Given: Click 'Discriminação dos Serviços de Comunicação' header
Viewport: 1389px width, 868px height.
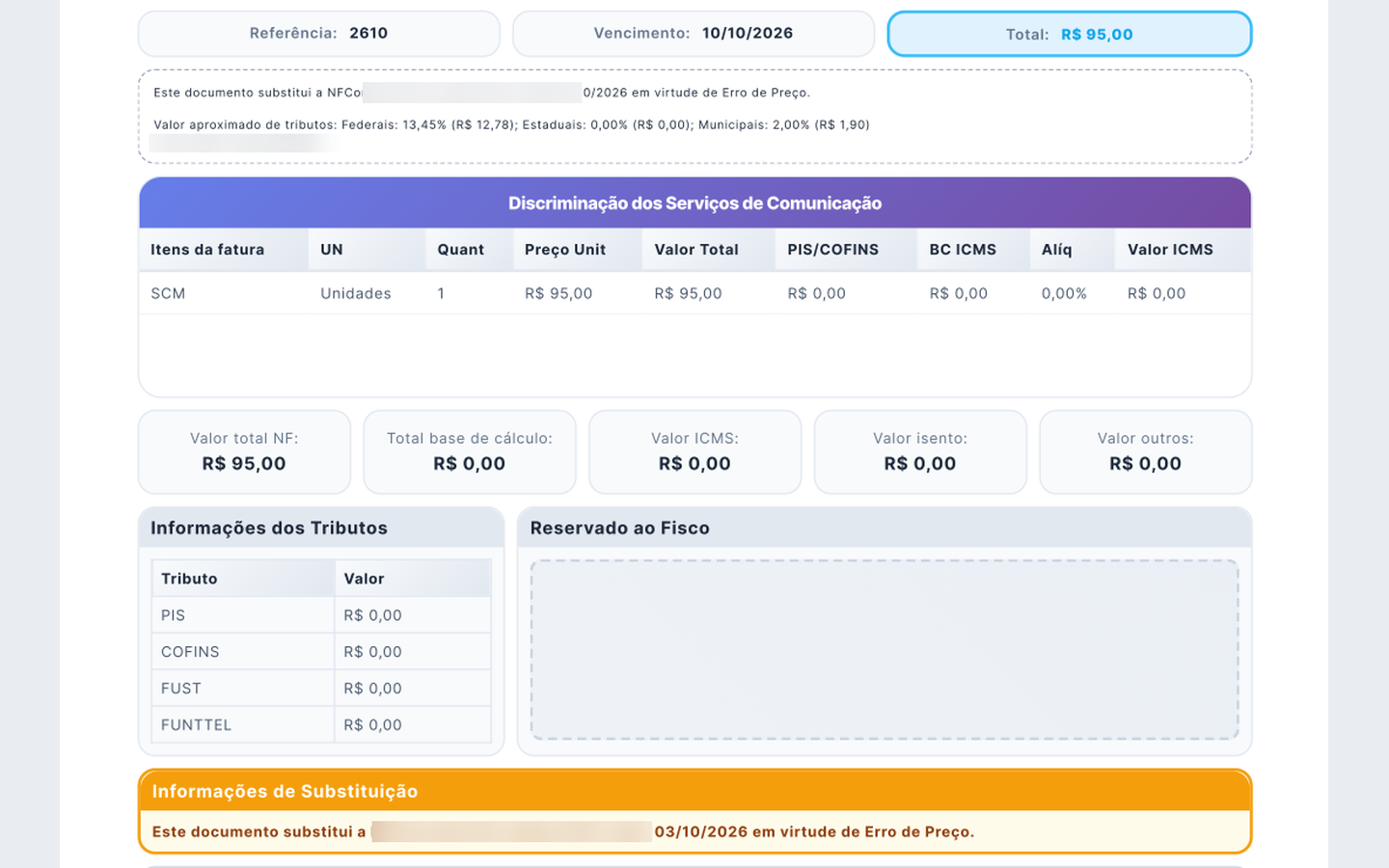Looking at the screenshot, I should (x=694, y=203).
